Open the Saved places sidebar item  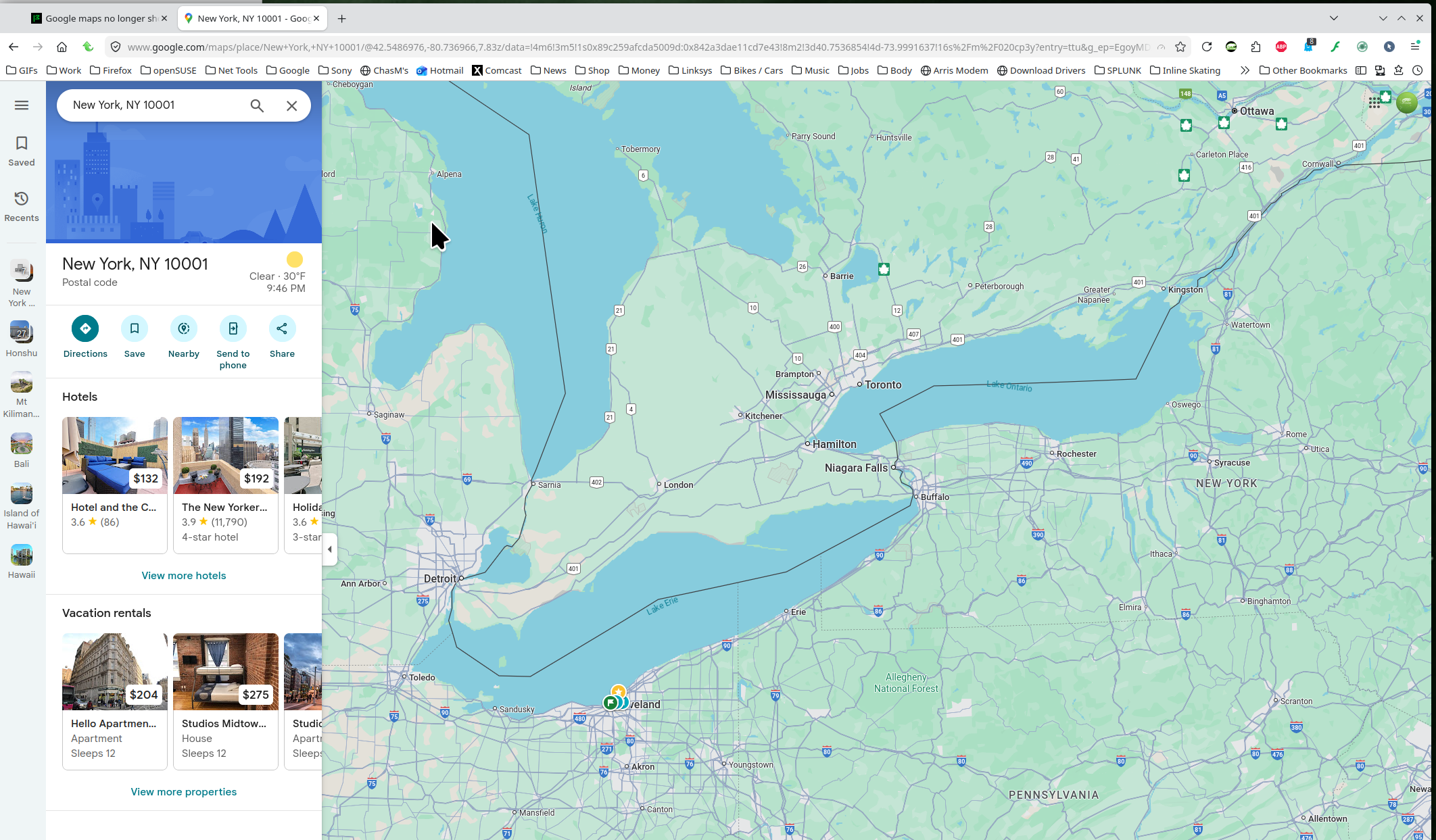click(22, 151)
